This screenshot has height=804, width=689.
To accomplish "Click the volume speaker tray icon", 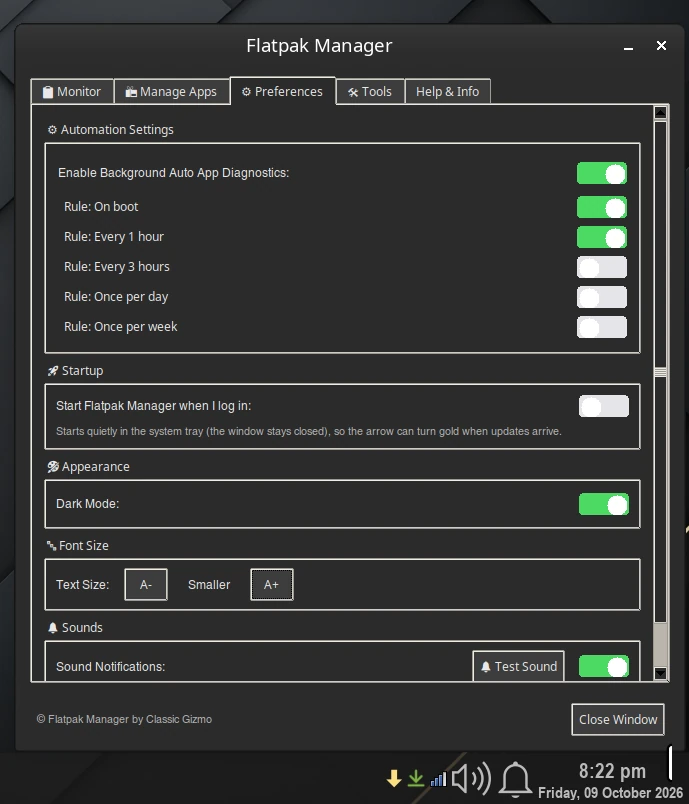I will pos(471,778).
